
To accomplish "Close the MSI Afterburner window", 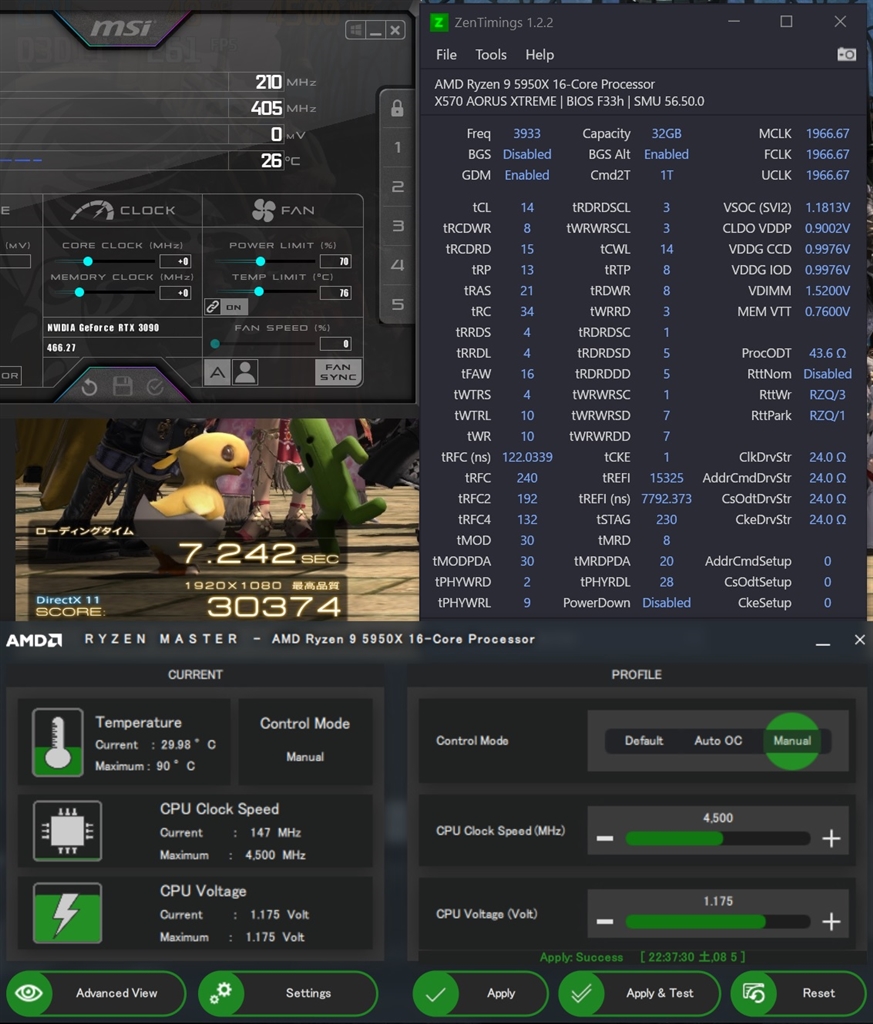I will pos(395,30).
